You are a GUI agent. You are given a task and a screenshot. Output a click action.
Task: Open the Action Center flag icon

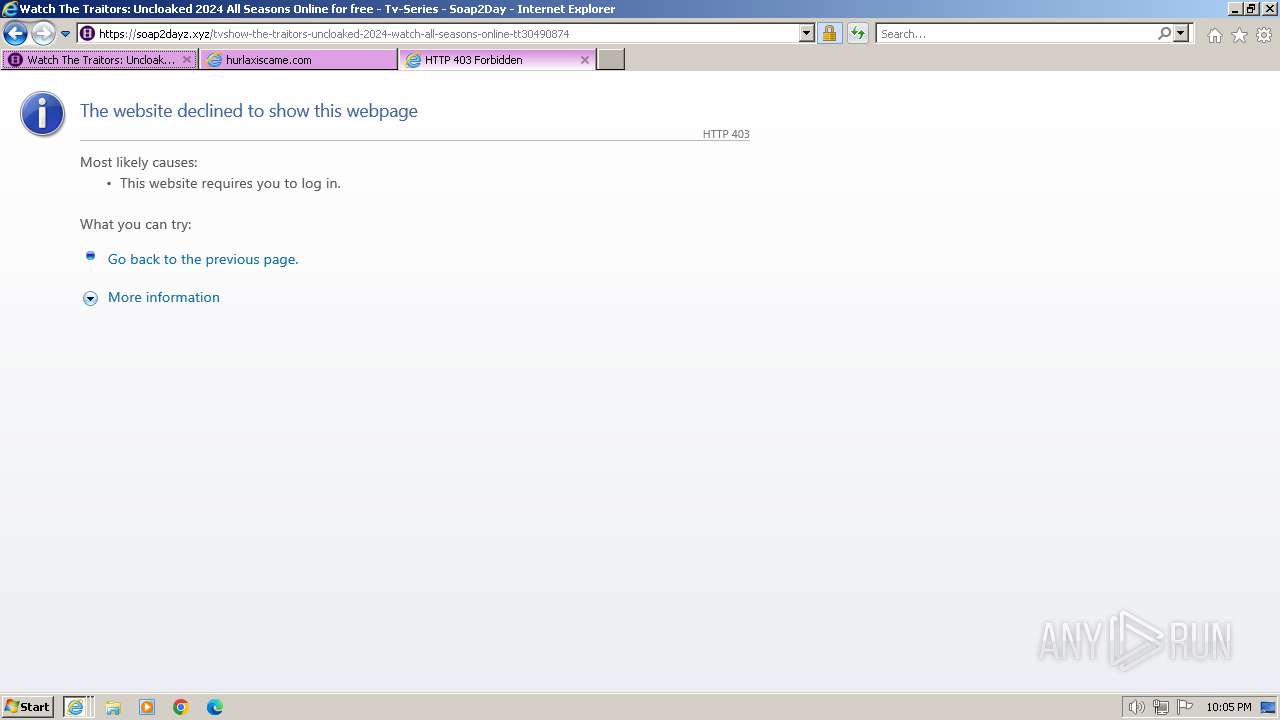[x=1185, y=707]
